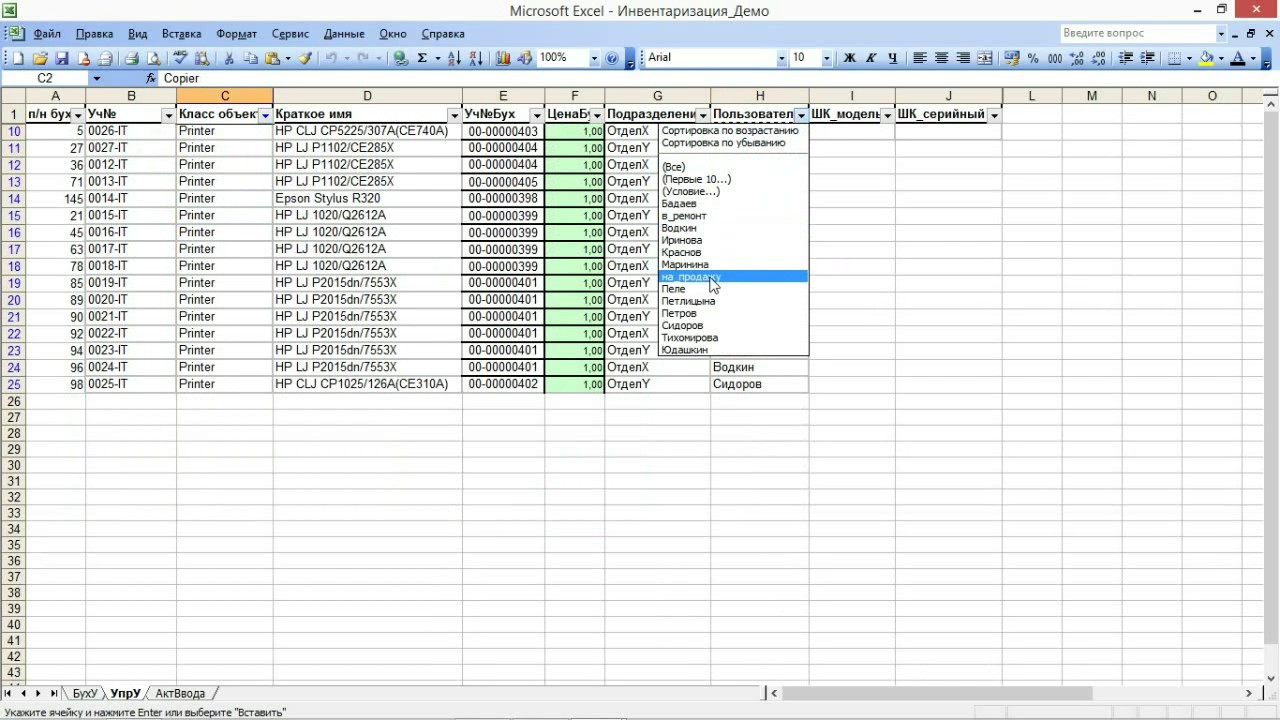Screen dimensions: 1280x720
Task: Click the Cut scissors icon
Action: [229, 58]
